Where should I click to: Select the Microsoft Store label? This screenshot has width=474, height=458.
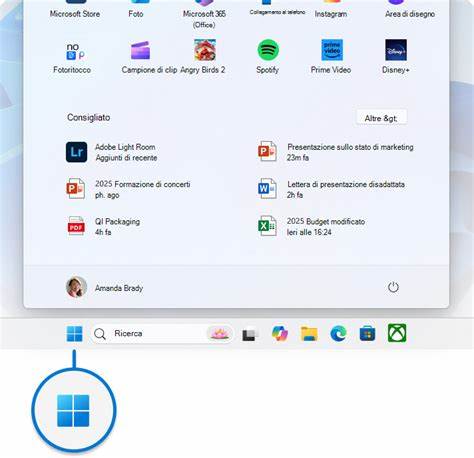point(75,14)
